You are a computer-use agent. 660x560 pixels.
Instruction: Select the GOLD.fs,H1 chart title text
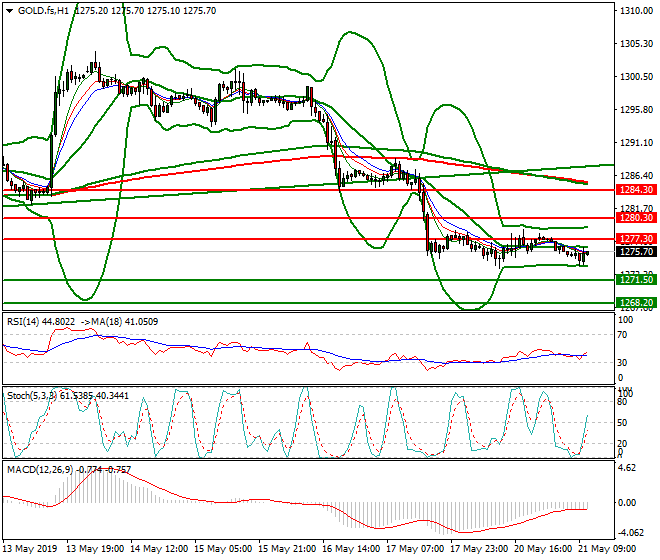pyautogui.click(x=43, y=11)
